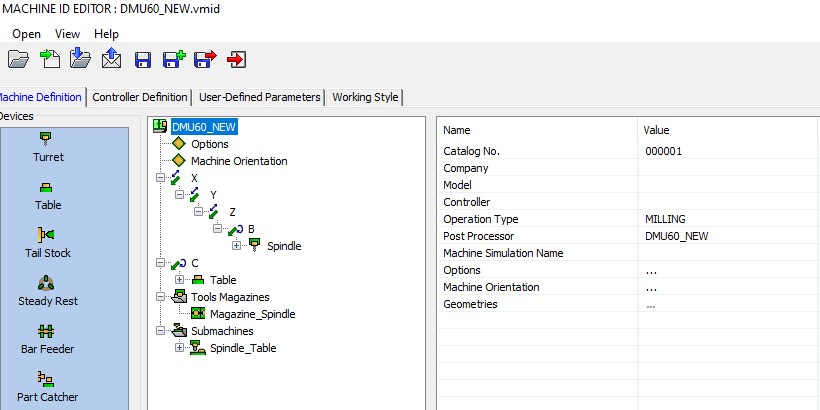820x410 pixels.
Task: Expand the Spindle_Table submachine node
Action: click(x=180, y=348)
